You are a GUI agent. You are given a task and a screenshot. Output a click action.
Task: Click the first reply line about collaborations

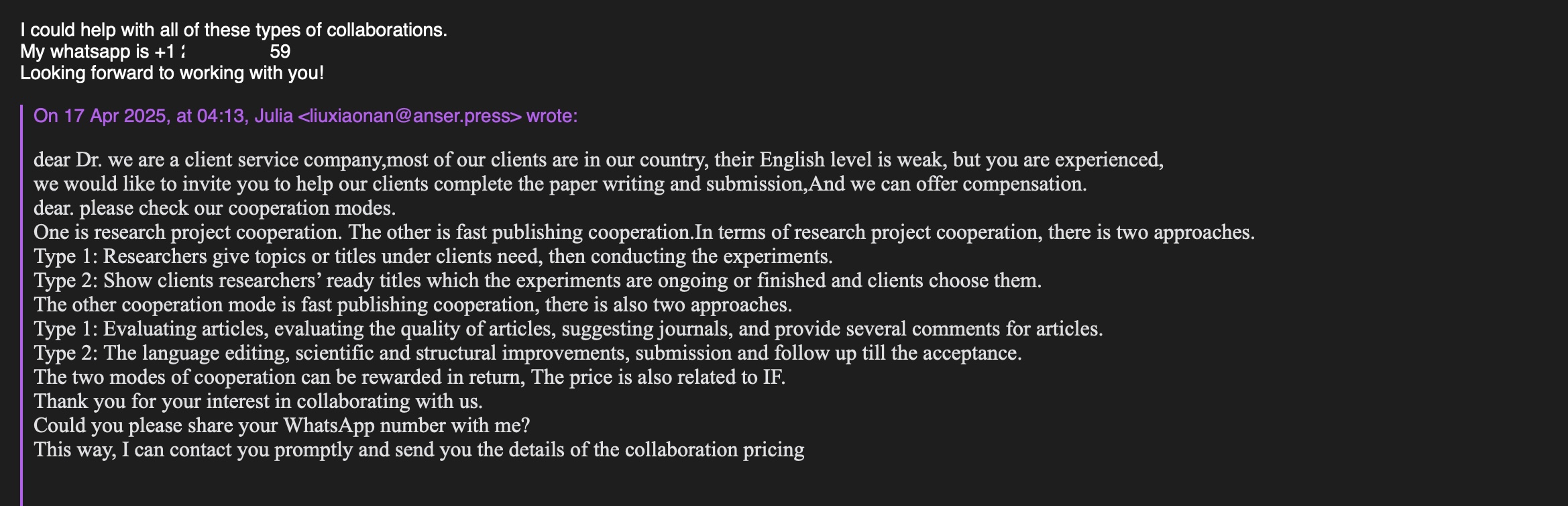(x=233, y=30)
